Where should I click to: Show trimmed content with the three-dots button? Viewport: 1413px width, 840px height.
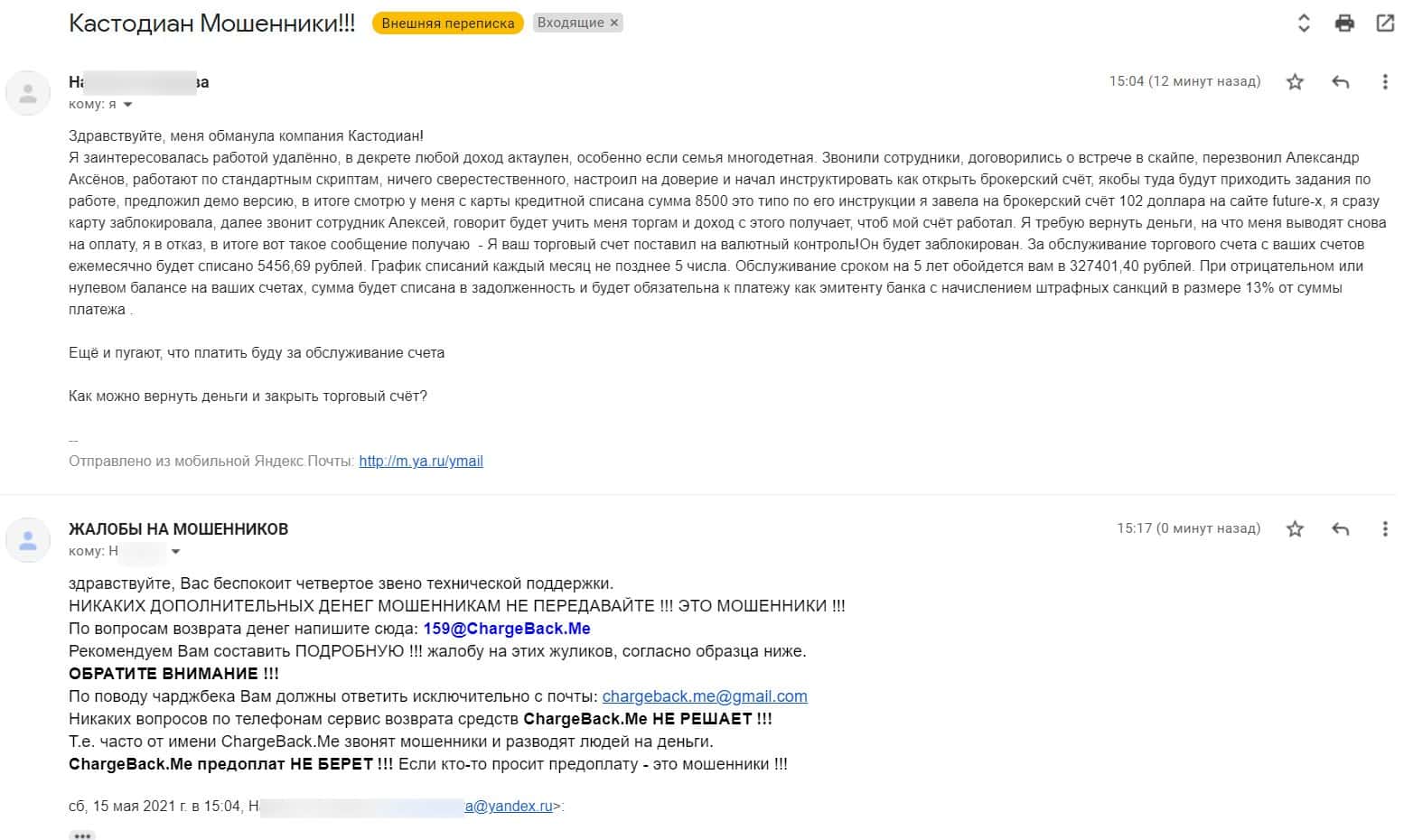pos(82,835)
